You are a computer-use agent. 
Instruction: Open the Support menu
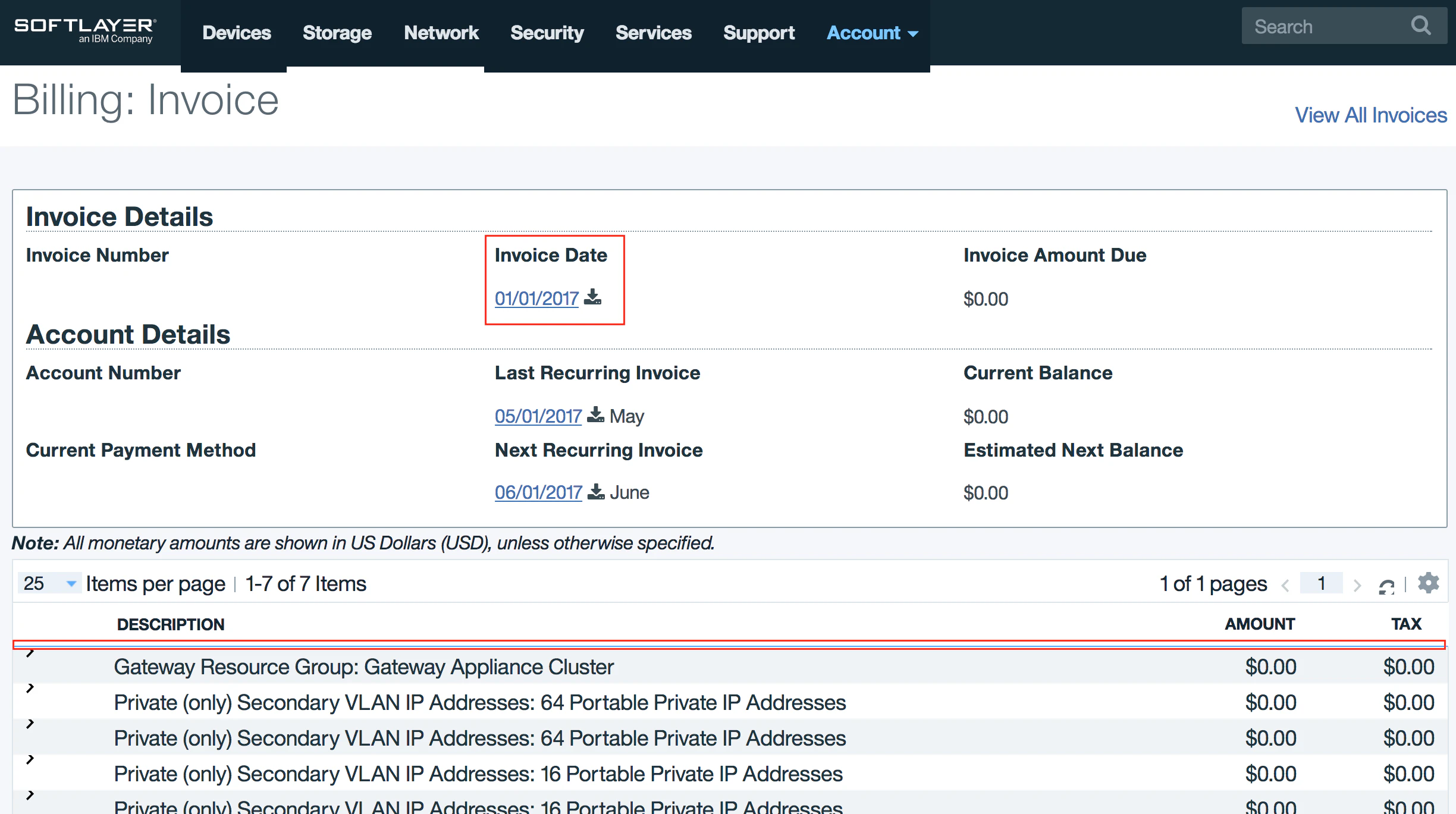tap(759, 33)
